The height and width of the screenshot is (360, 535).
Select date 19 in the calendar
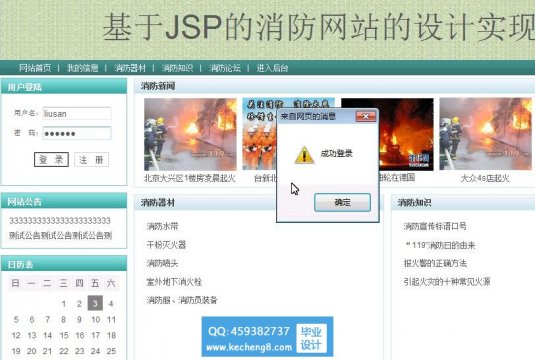click(16, 351)
